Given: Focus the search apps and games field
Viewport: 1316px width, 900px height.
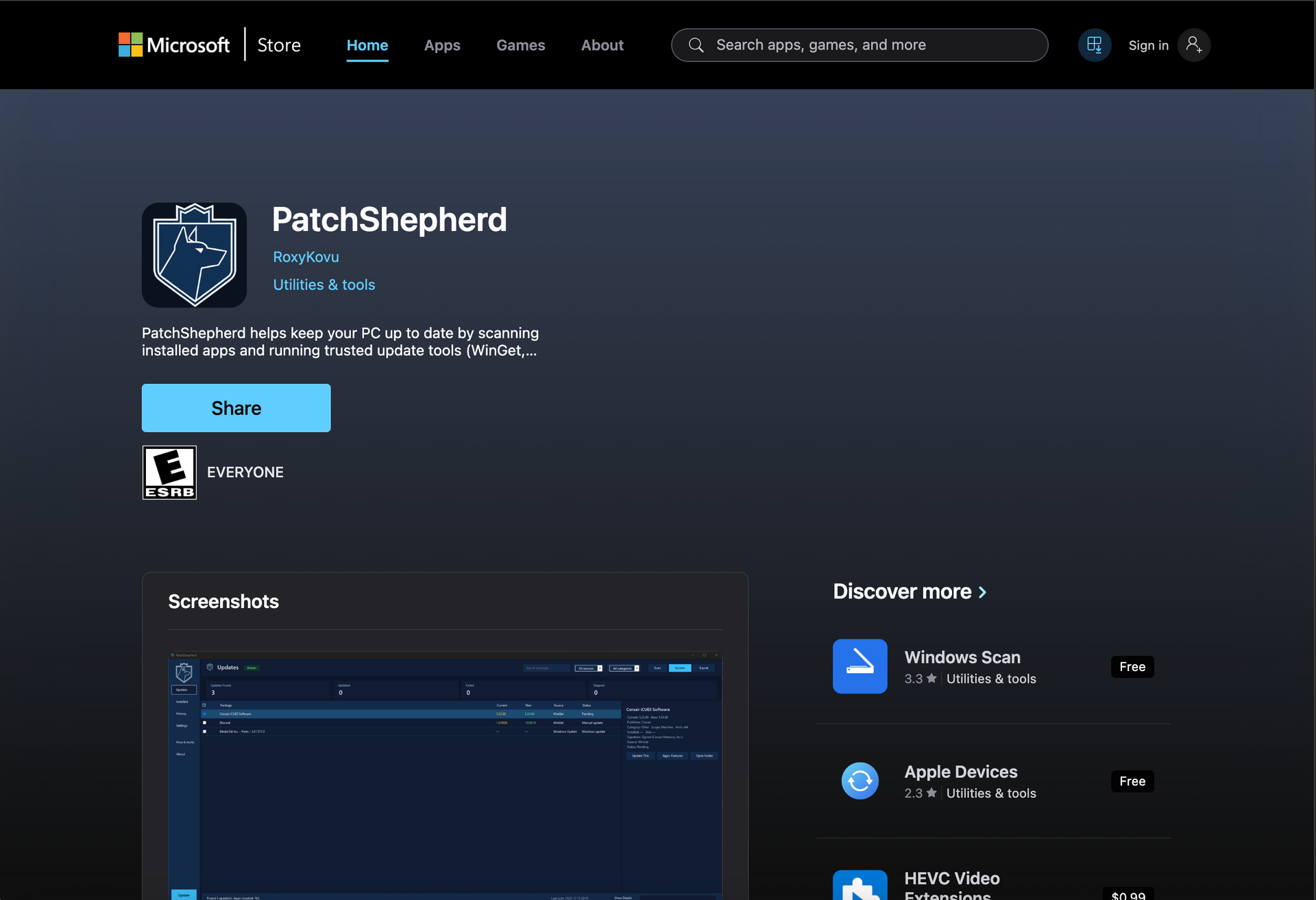Looking at the screenshot, I should point(870,45).
